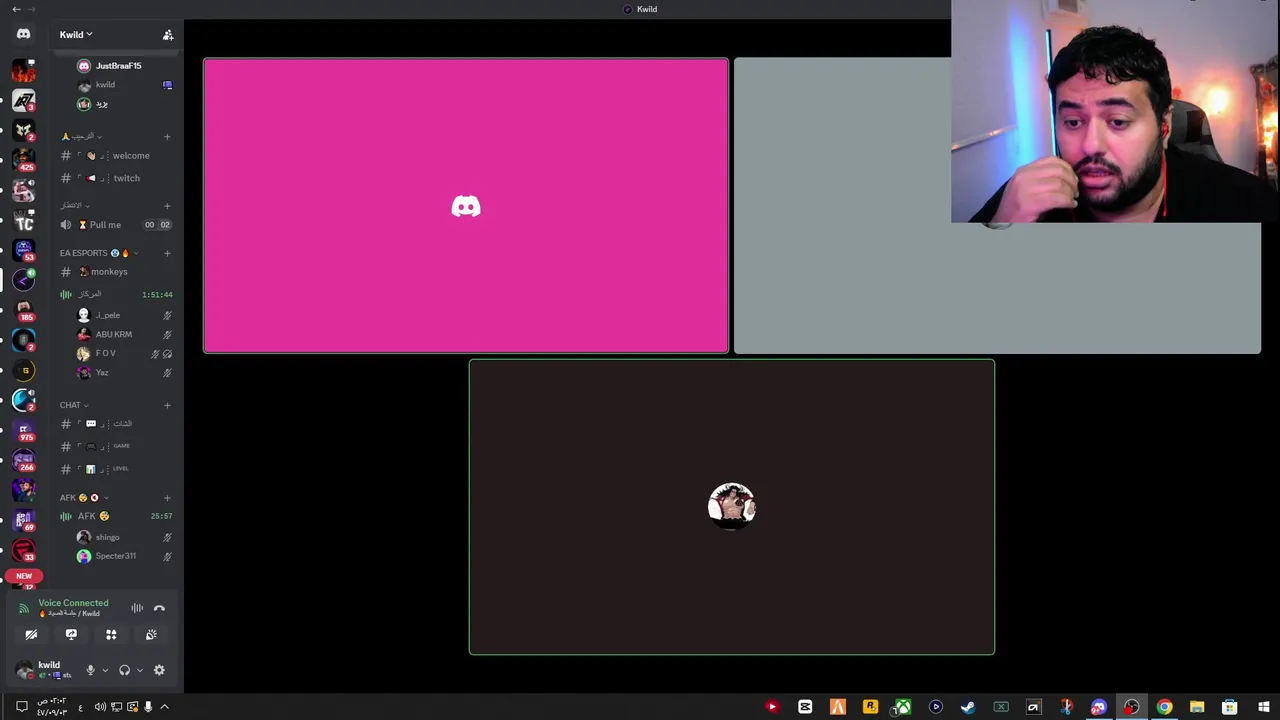Viewport: 1280px width, 720px height.
Task: Open taskbar volume speaker control
Action: pos(100,707)
